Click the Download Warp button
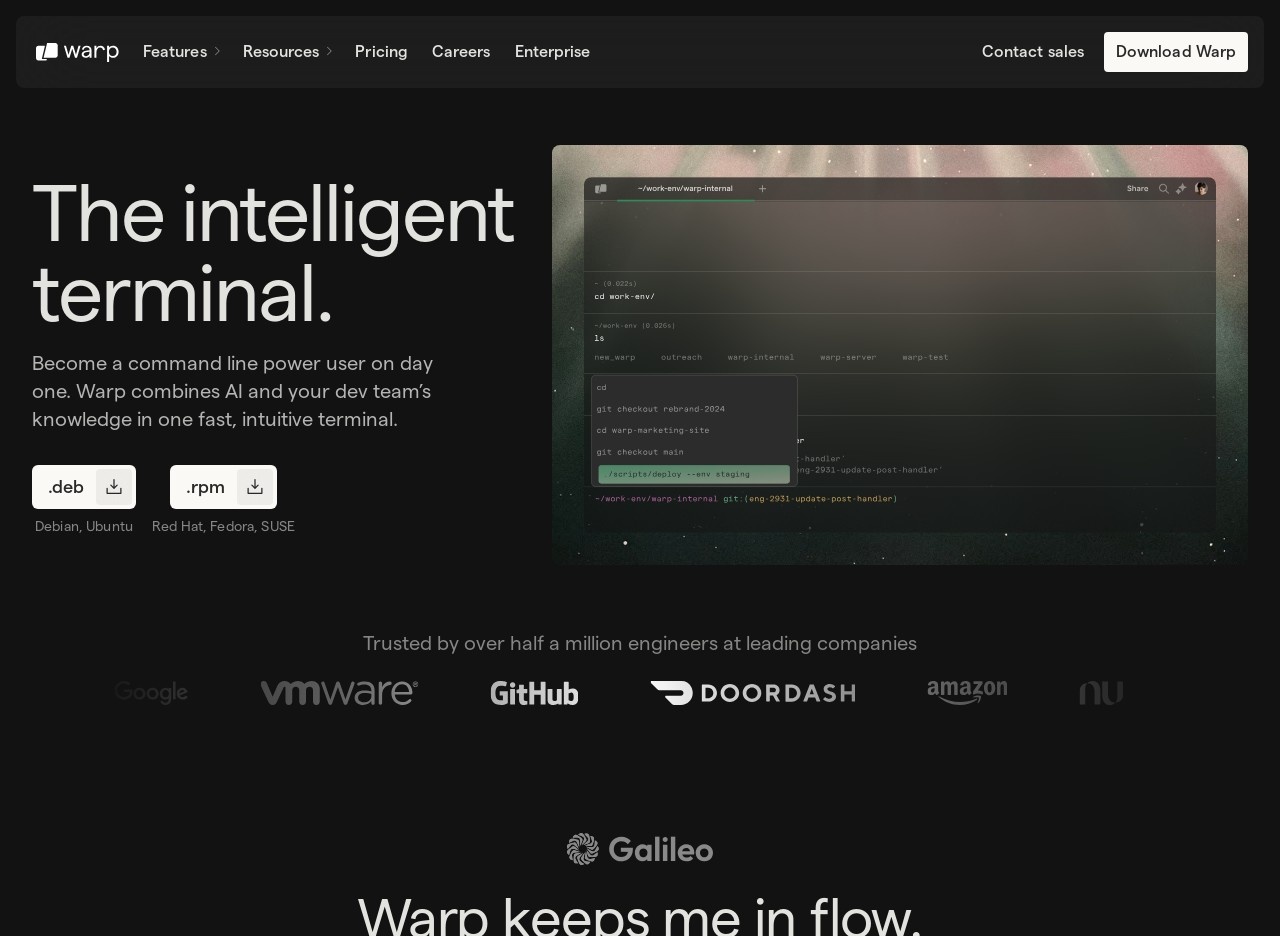 tap(1176, 52)
